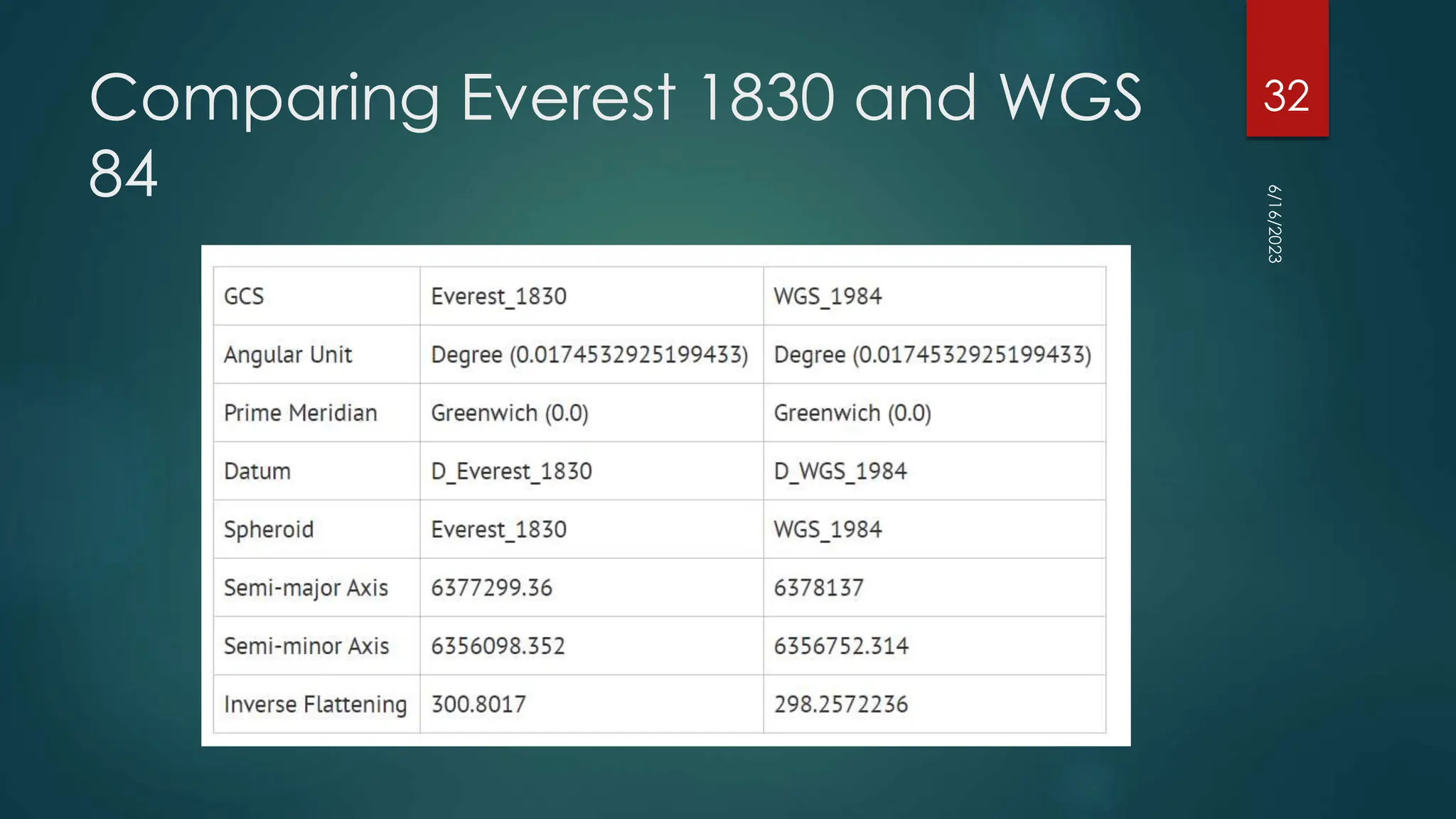
Task: Click the 'D_Everest_1830' datum cell
Action: pyautogui.click(x=591, y=471)
